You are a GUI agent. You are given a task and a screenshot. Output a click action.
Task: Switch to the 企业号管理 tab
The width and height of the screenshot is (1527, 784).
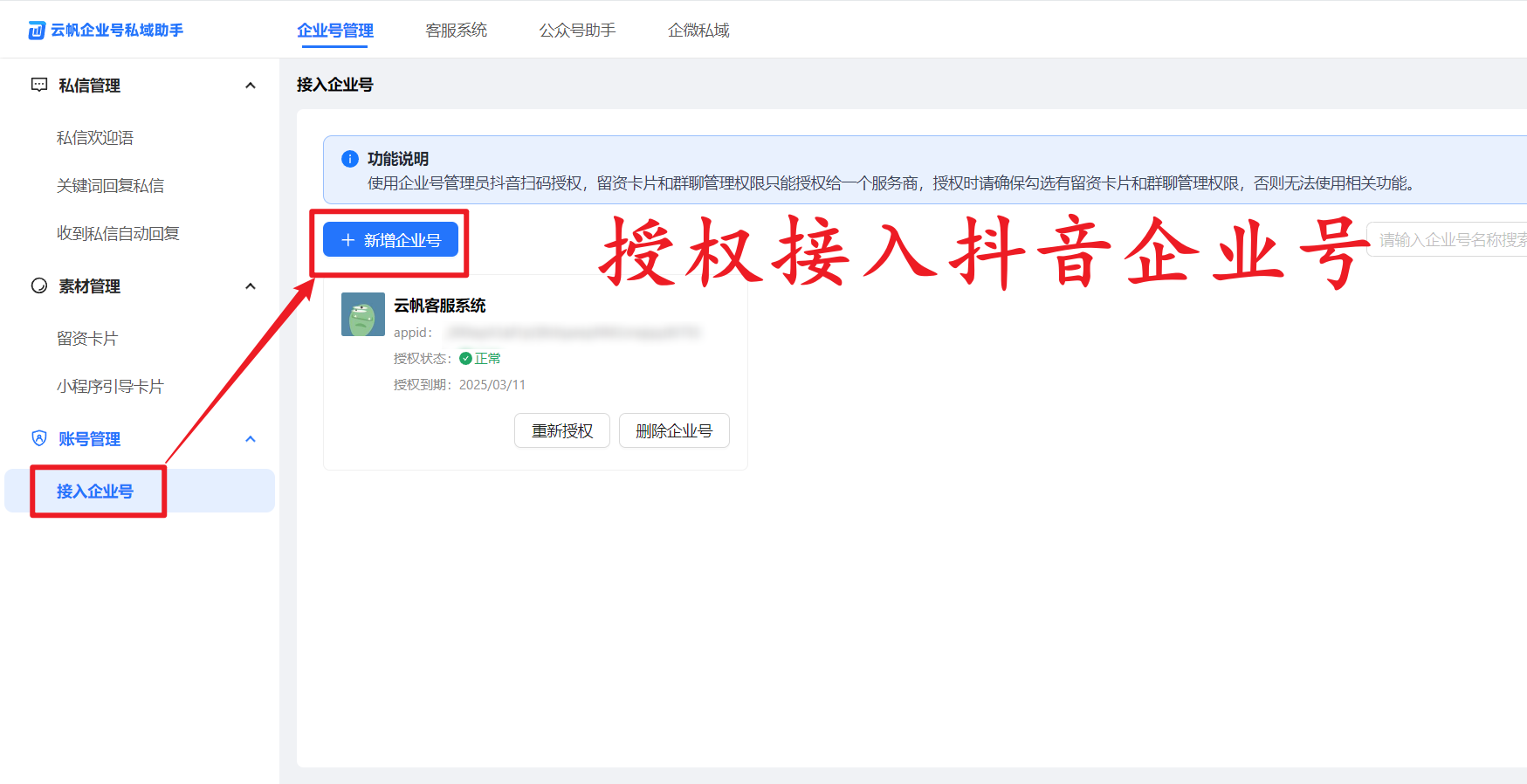click(335, 31)
